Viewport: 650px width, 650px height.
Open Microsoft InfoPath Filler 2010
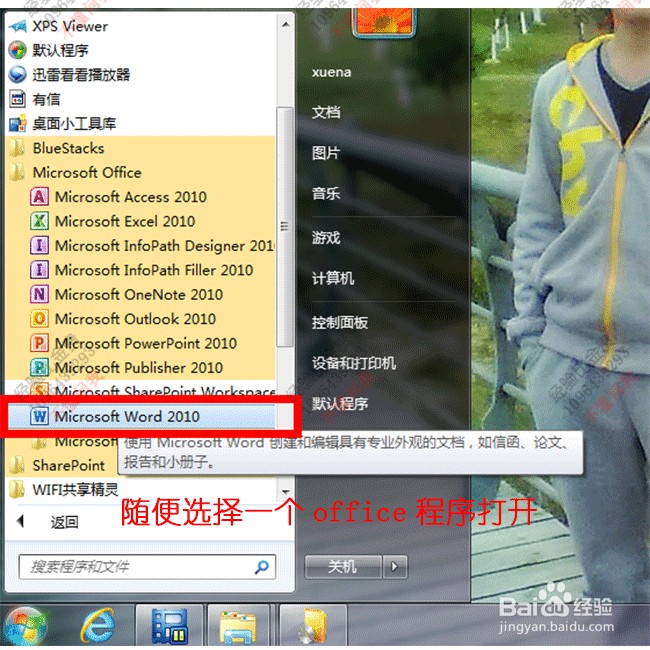(141, 270)
